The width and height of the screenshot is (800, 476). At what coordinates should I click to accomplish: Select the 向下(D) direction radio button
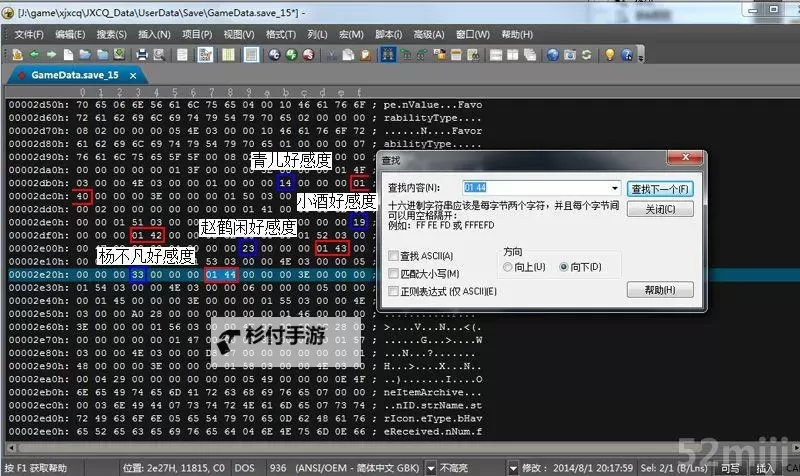[x=564, y=267]
